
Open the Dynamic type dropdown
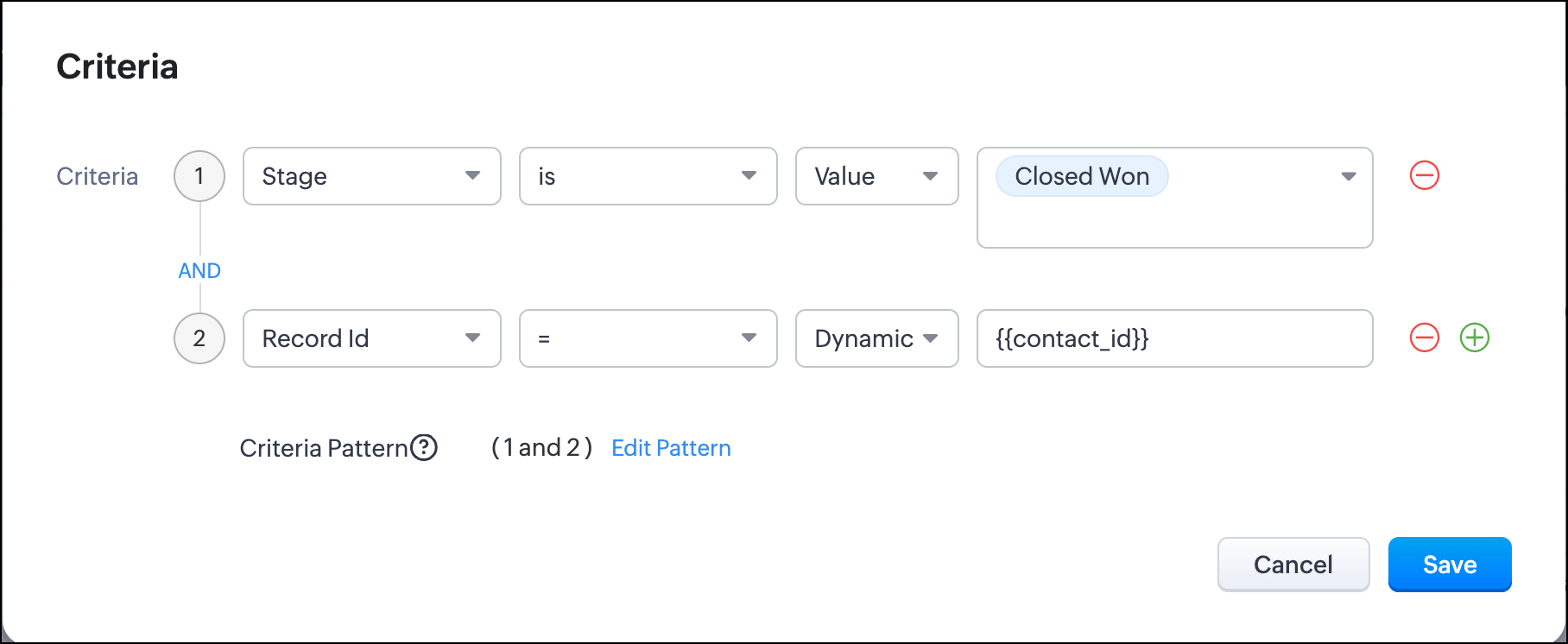click(877, 338)
